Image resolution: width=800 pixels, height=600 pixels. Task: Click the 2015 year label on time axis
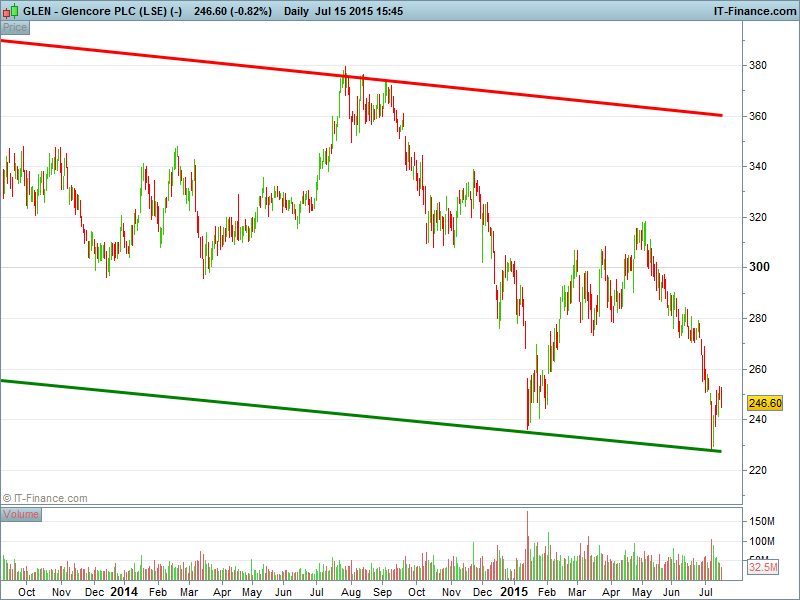pos(514,592)
